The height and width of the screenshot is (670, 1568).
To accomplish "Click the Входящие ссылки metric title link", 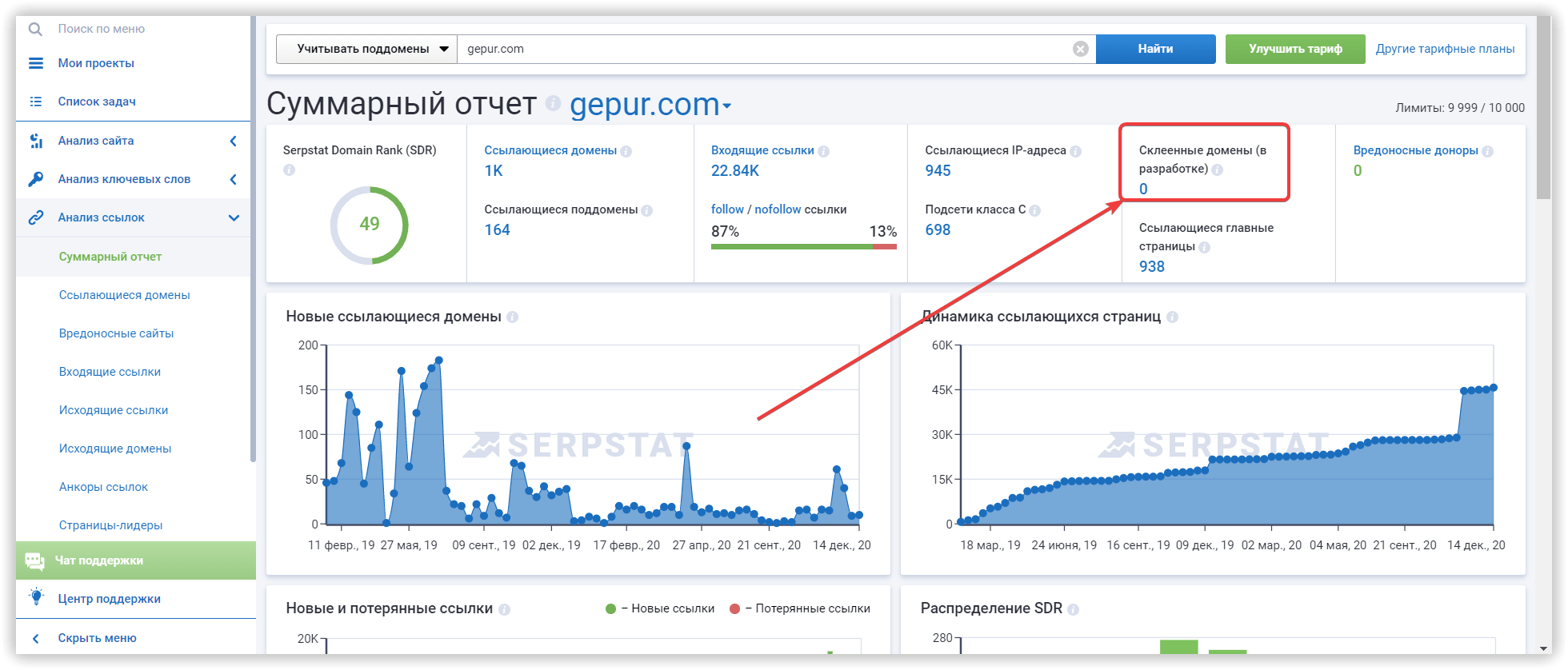I will coord(762,150).
